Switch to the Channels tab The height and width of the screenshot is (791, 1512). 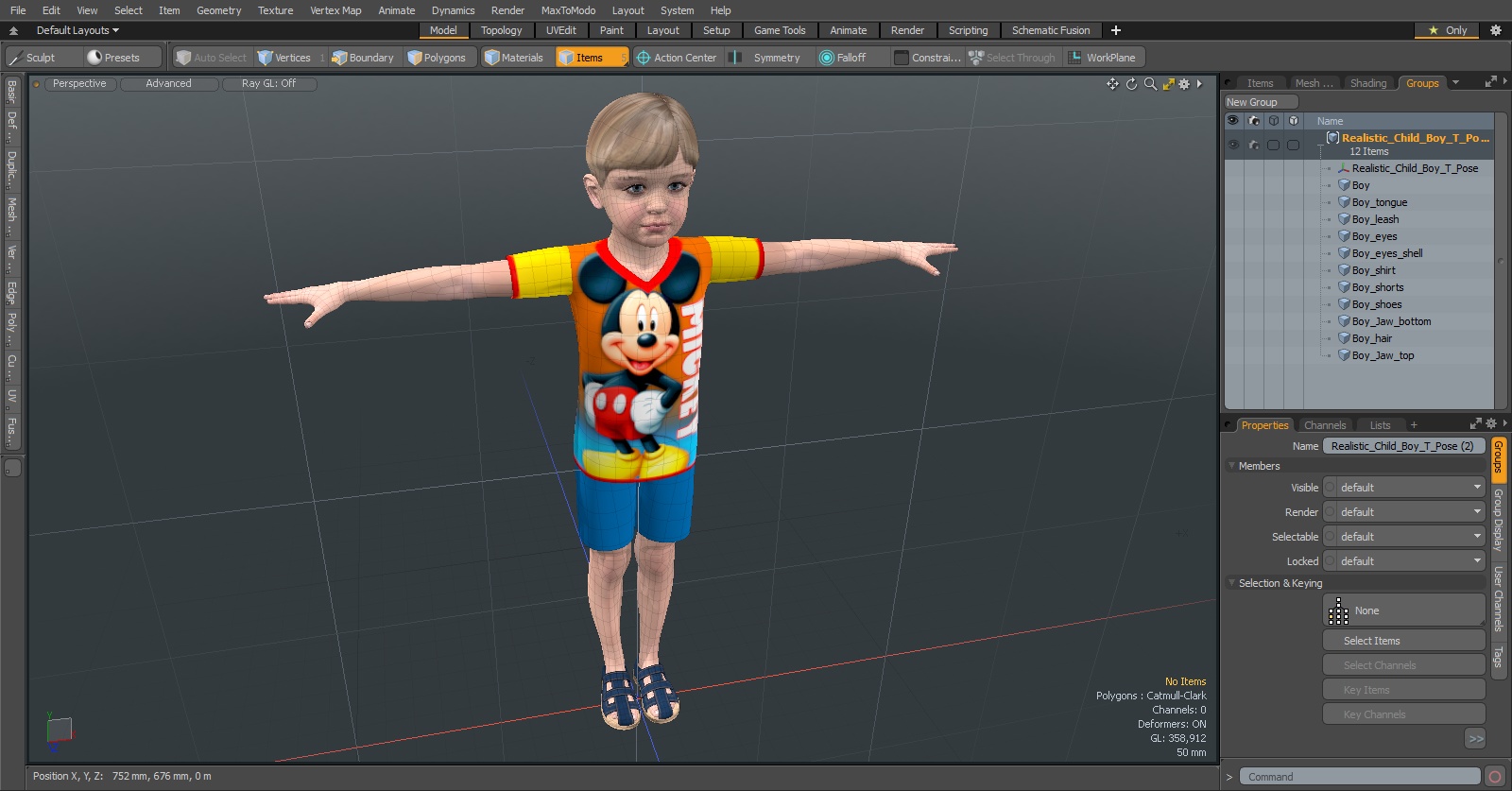[1325, 425]
